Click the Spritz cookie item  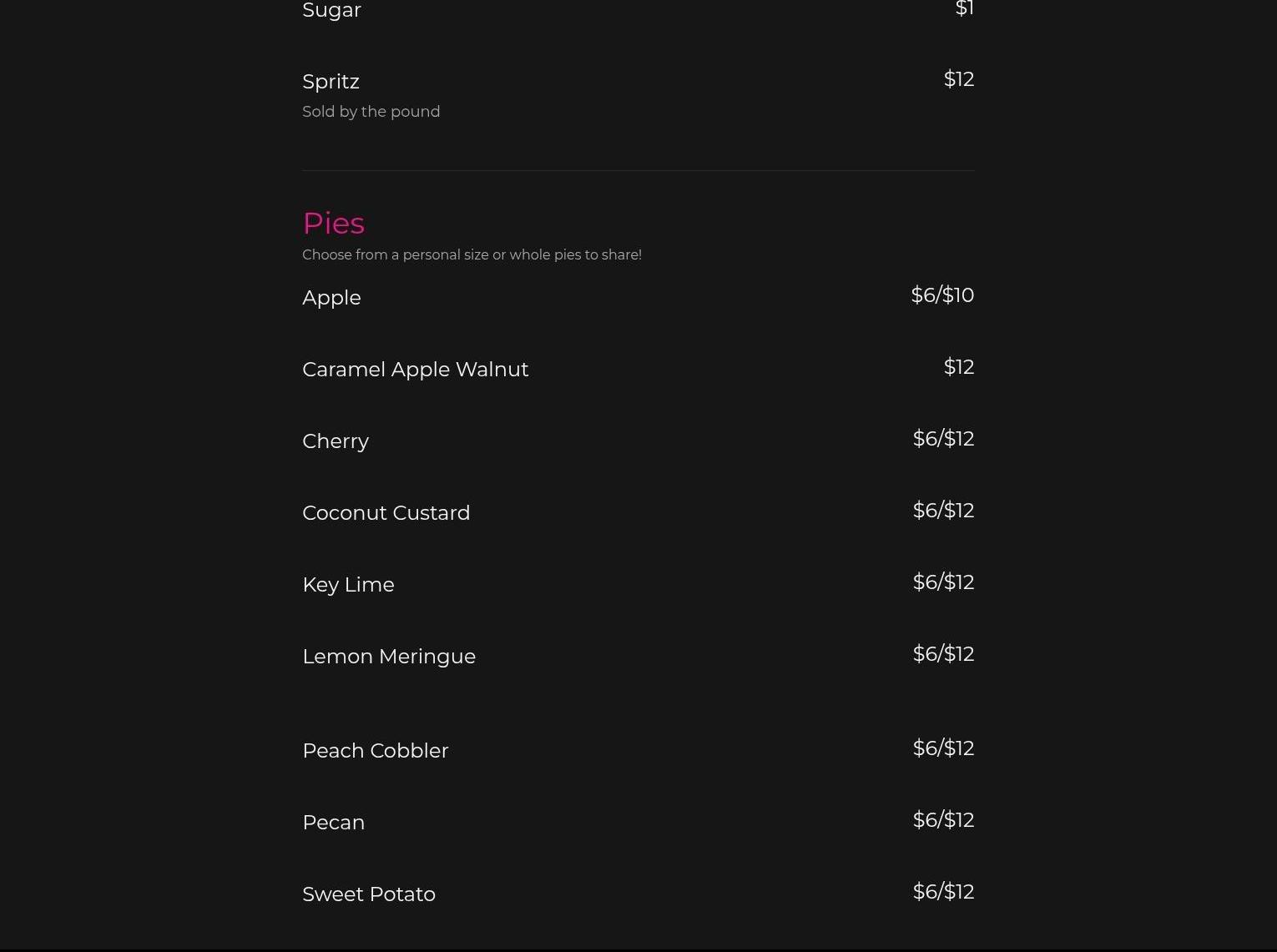pos(331,82)
